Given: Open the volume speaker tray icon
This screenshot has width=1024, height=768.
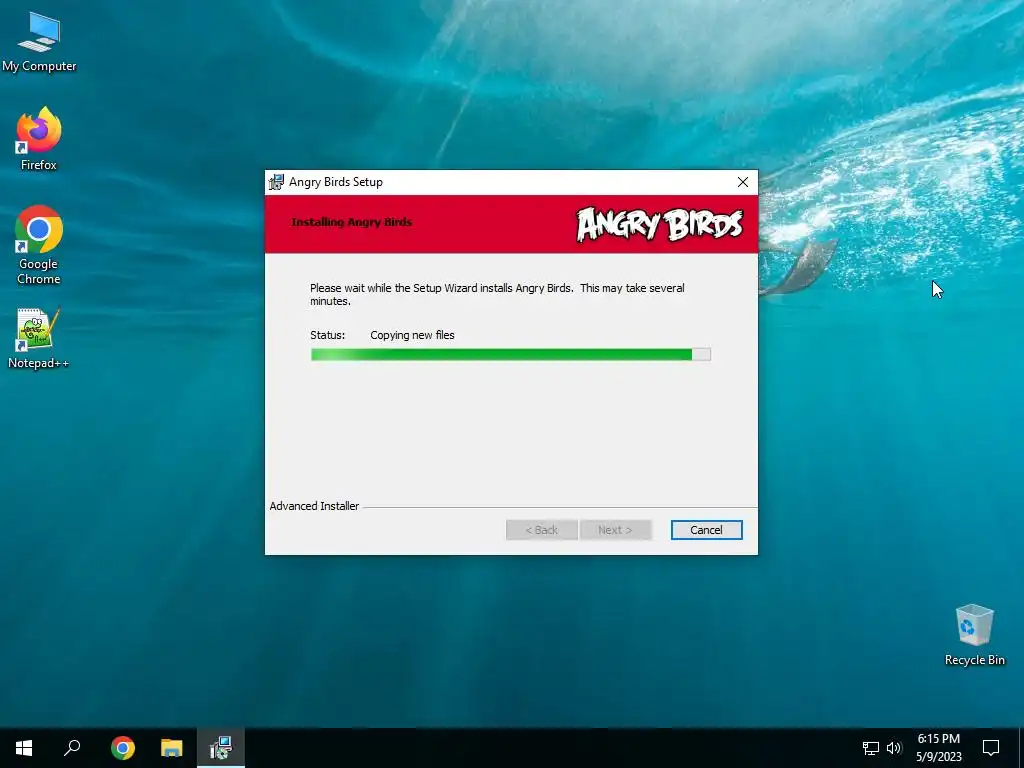Looking at the screenshot, I should (894, 748).
